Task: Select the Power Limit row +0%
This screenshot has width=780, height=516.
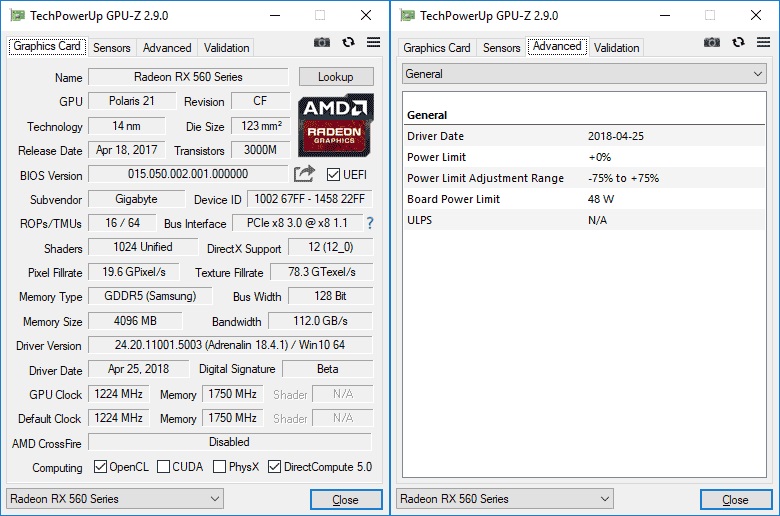Action: 584,157
